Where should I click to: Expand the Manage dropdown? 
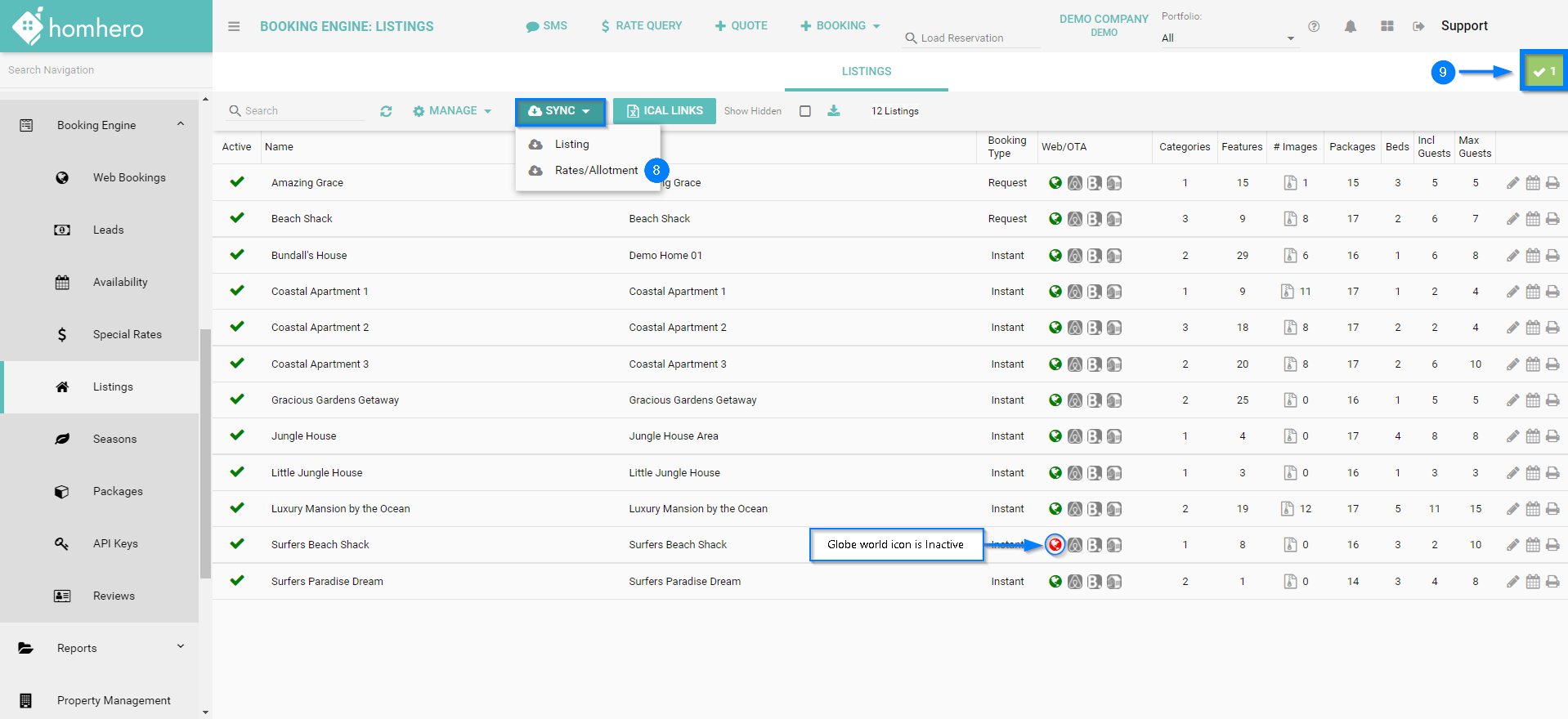point(452,111)
